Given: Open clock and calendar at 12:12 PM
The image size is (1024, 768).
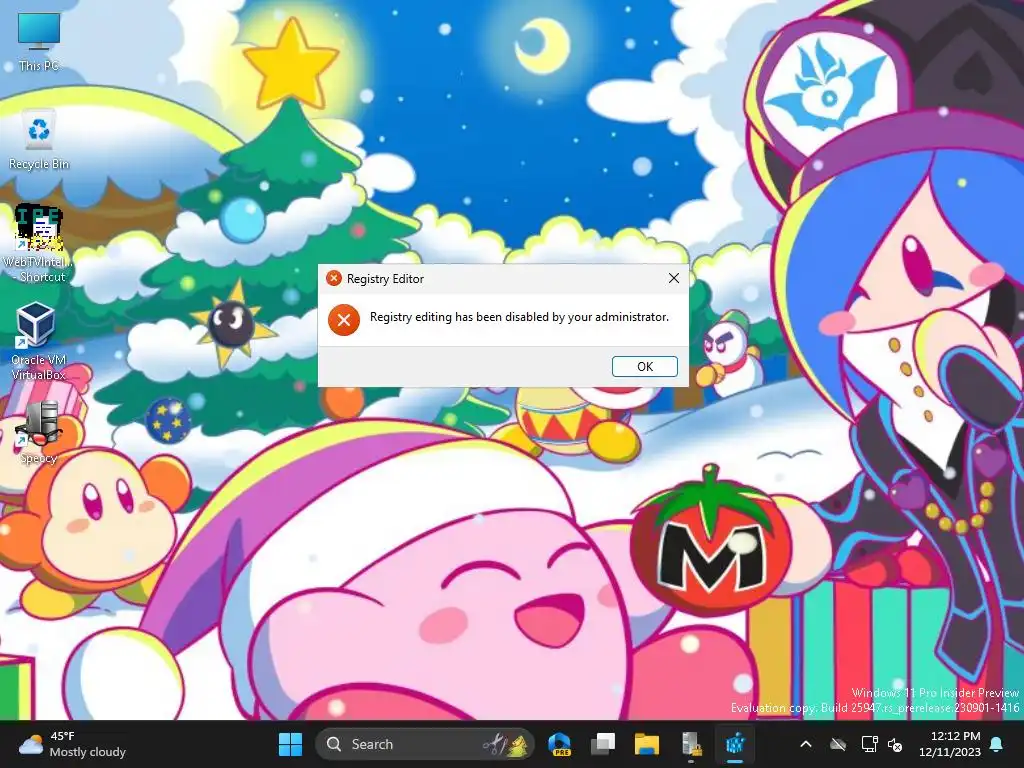Looking at the screenshot, I should (x=950, y=744).
